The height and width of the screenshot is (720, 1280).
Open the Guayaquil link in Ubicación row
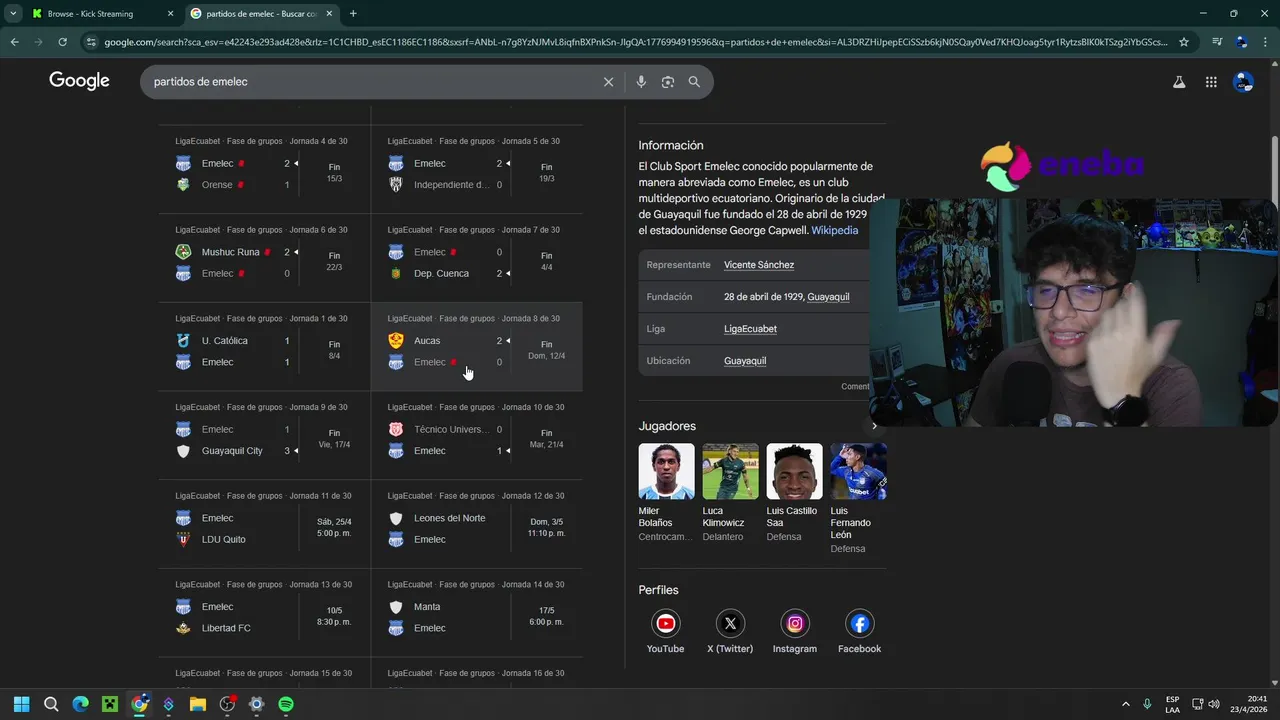pyautogui.click(x=745, y=361)
